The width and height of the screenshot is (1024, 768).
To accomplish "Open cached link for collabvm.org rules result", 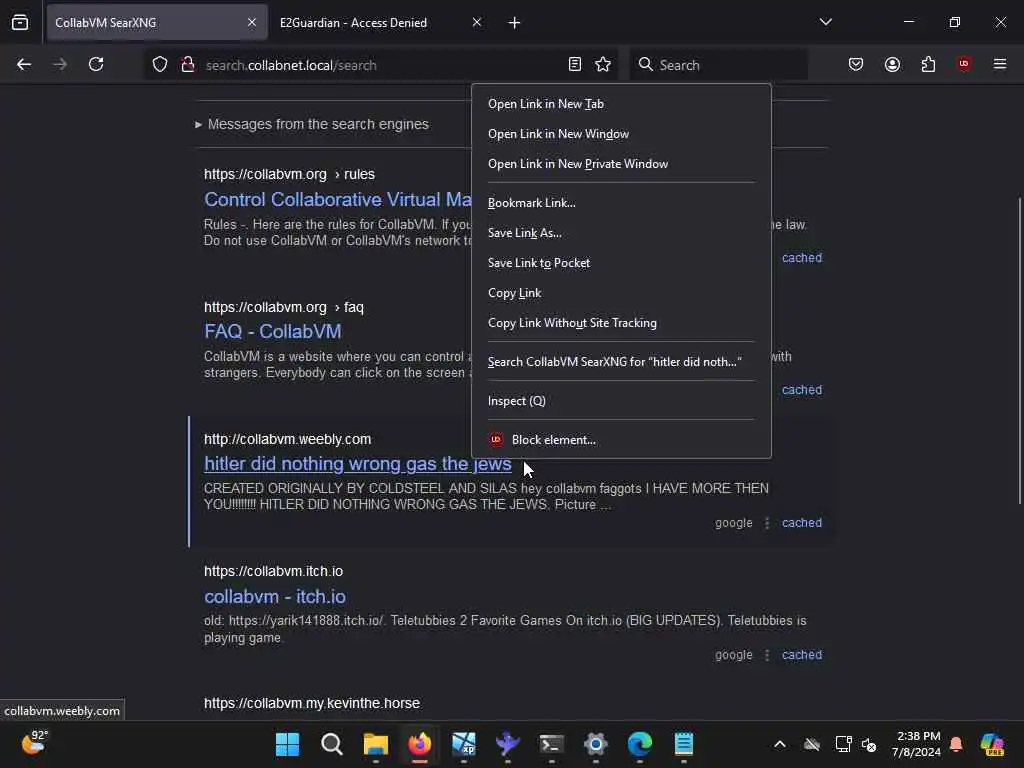I will [x=802, y=258].
